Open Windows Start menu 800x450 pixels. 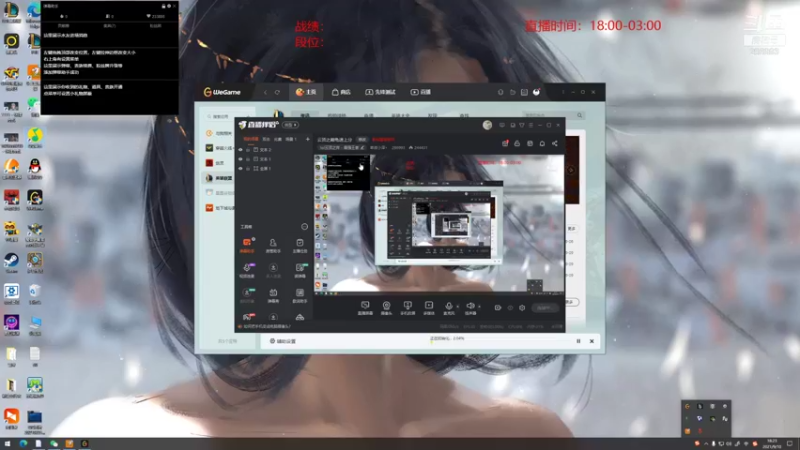(x=7, y=444)
